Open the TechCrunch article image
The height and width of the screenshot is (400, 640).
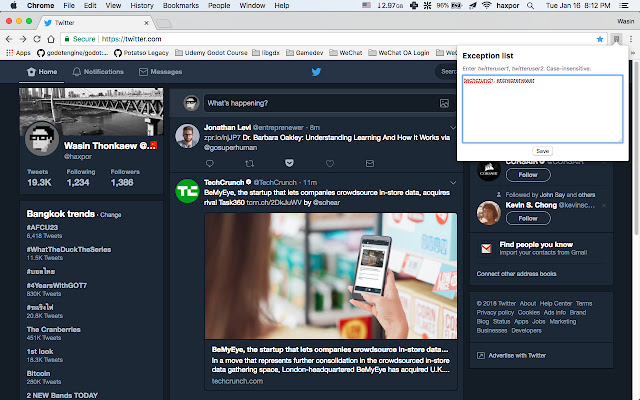(x=331, y=276)
